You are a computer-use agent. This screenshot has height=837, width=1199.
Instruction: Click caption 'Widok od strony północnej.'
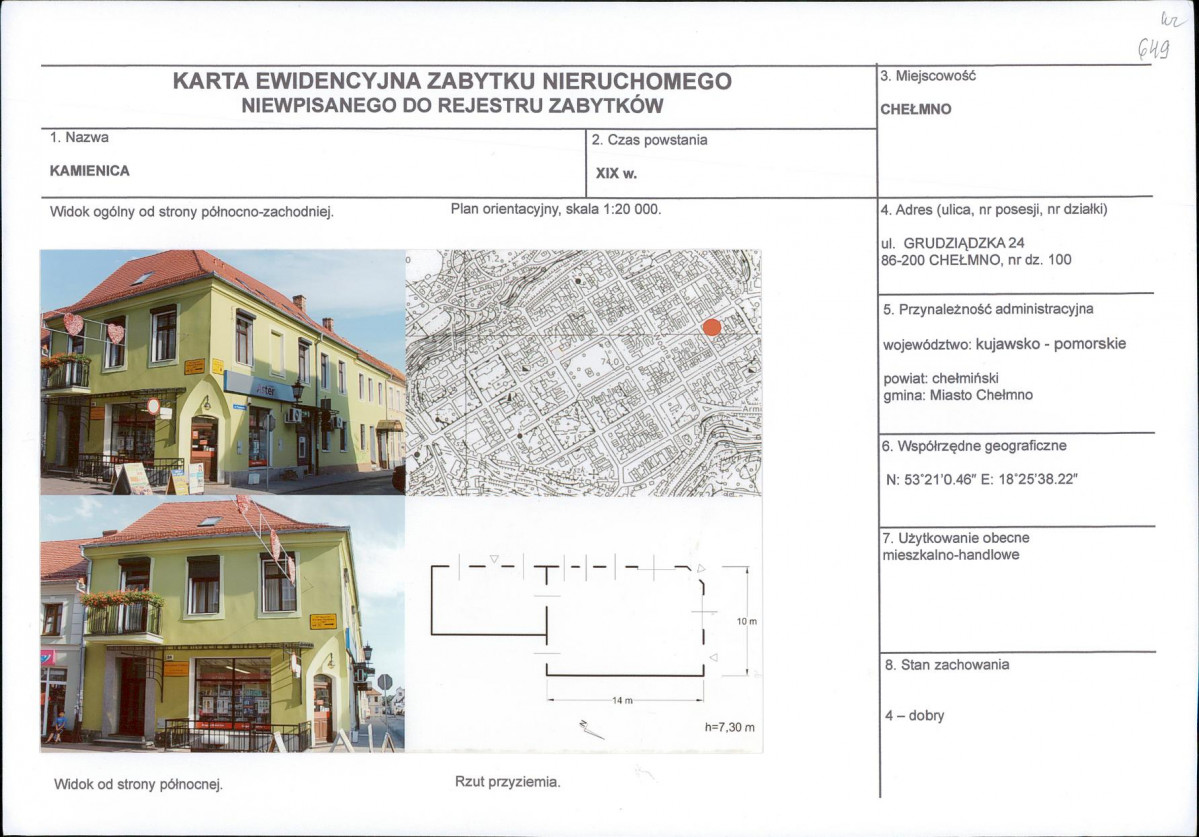pos(138,784)
